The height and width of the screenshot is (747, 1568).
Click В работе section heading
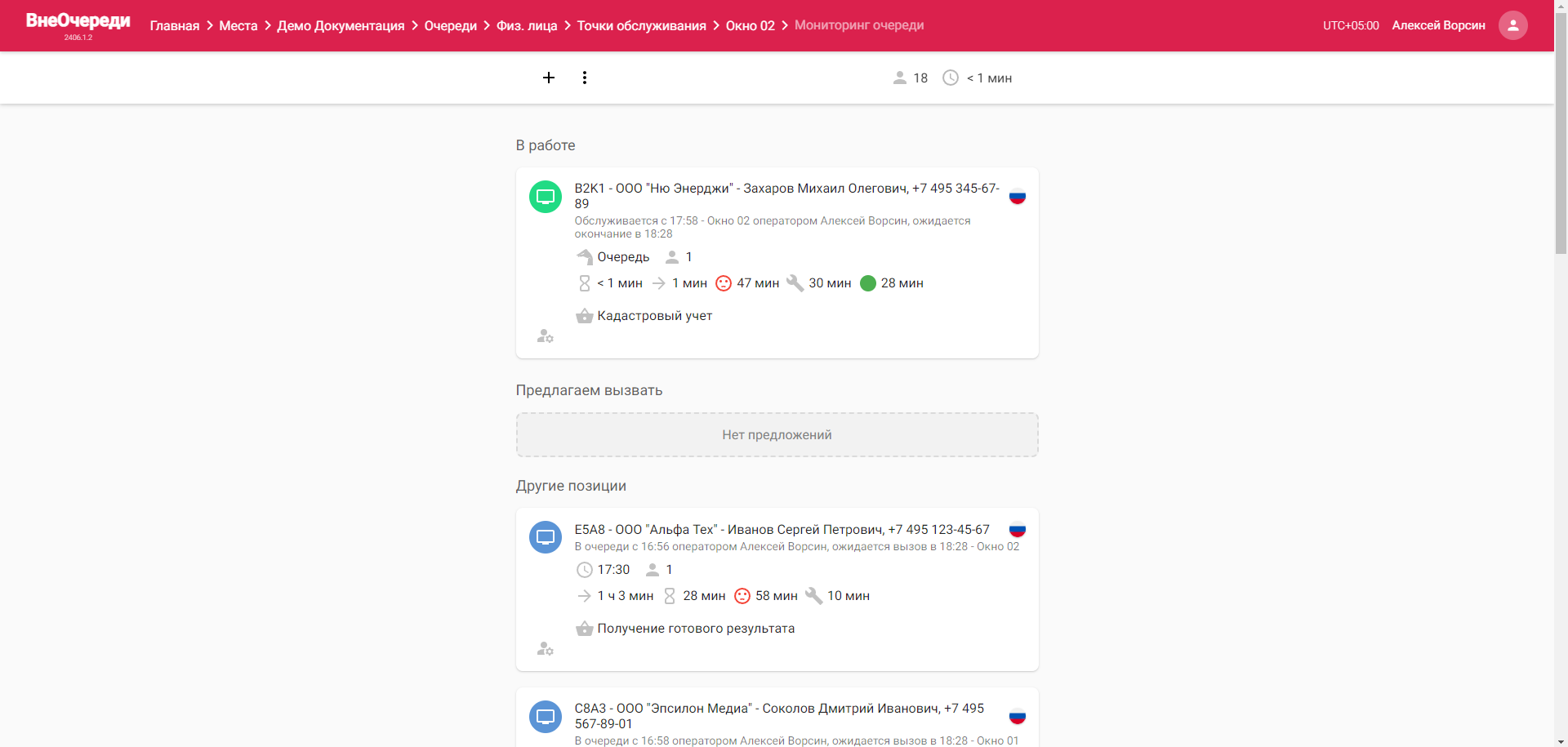546,145
